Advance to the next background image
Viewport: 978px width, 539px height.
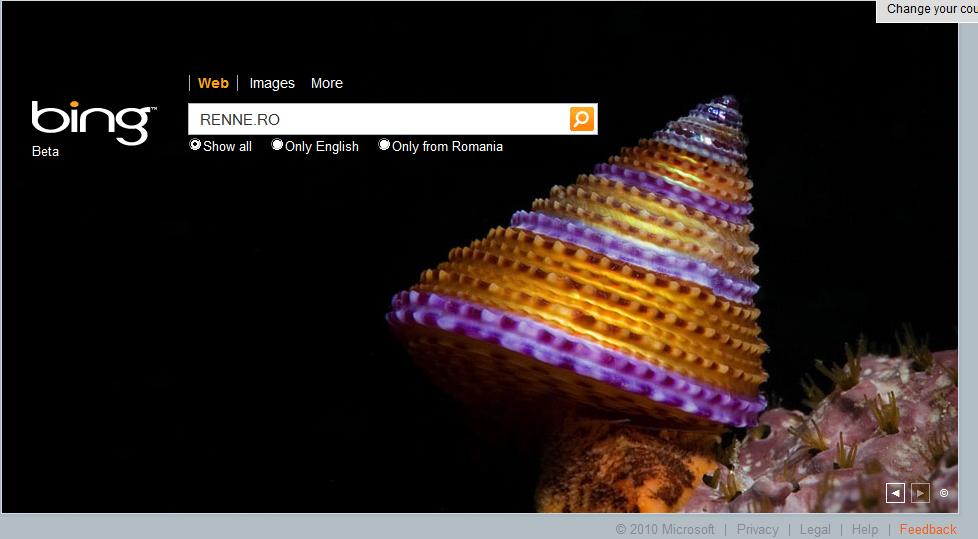coord(920,492)
